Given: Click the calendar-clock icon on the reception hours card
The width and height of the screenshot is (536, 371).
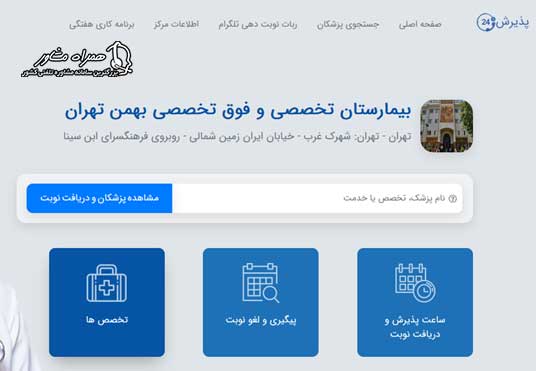Looking at the screenshot, I should pyautogui.click(x=415, y=282).
